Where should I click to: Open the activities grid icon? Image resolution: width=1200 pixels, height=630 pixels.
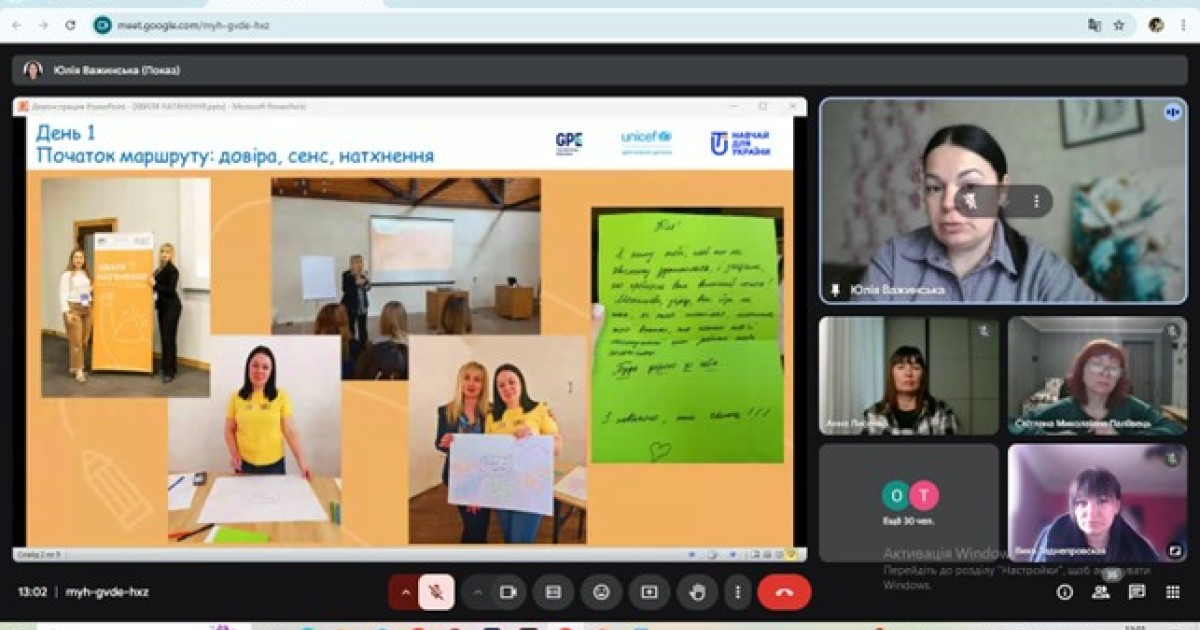click(x=1173, y=592)
